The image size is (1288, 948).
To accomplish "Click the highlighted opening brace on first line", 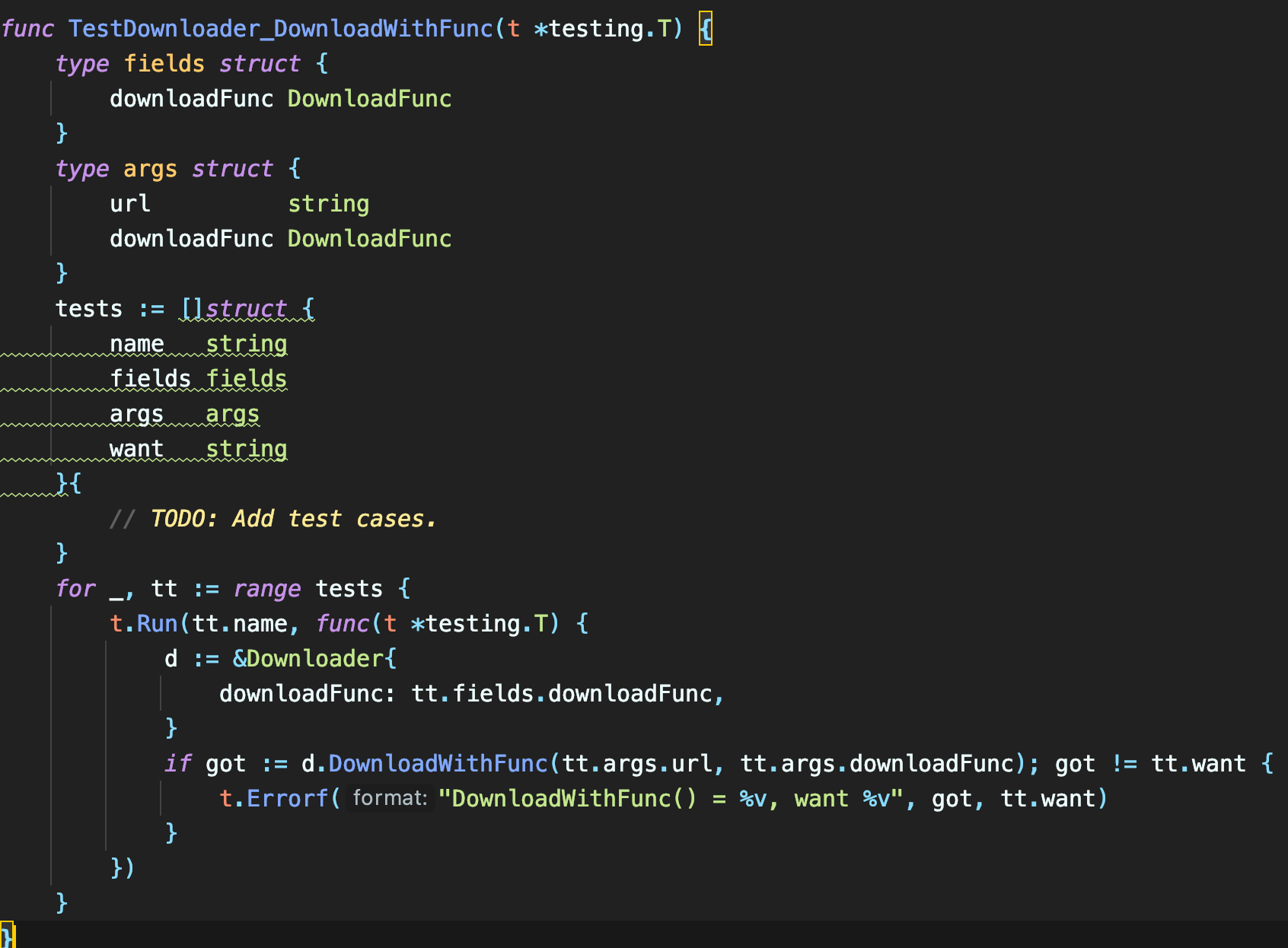I will (706, 29).
